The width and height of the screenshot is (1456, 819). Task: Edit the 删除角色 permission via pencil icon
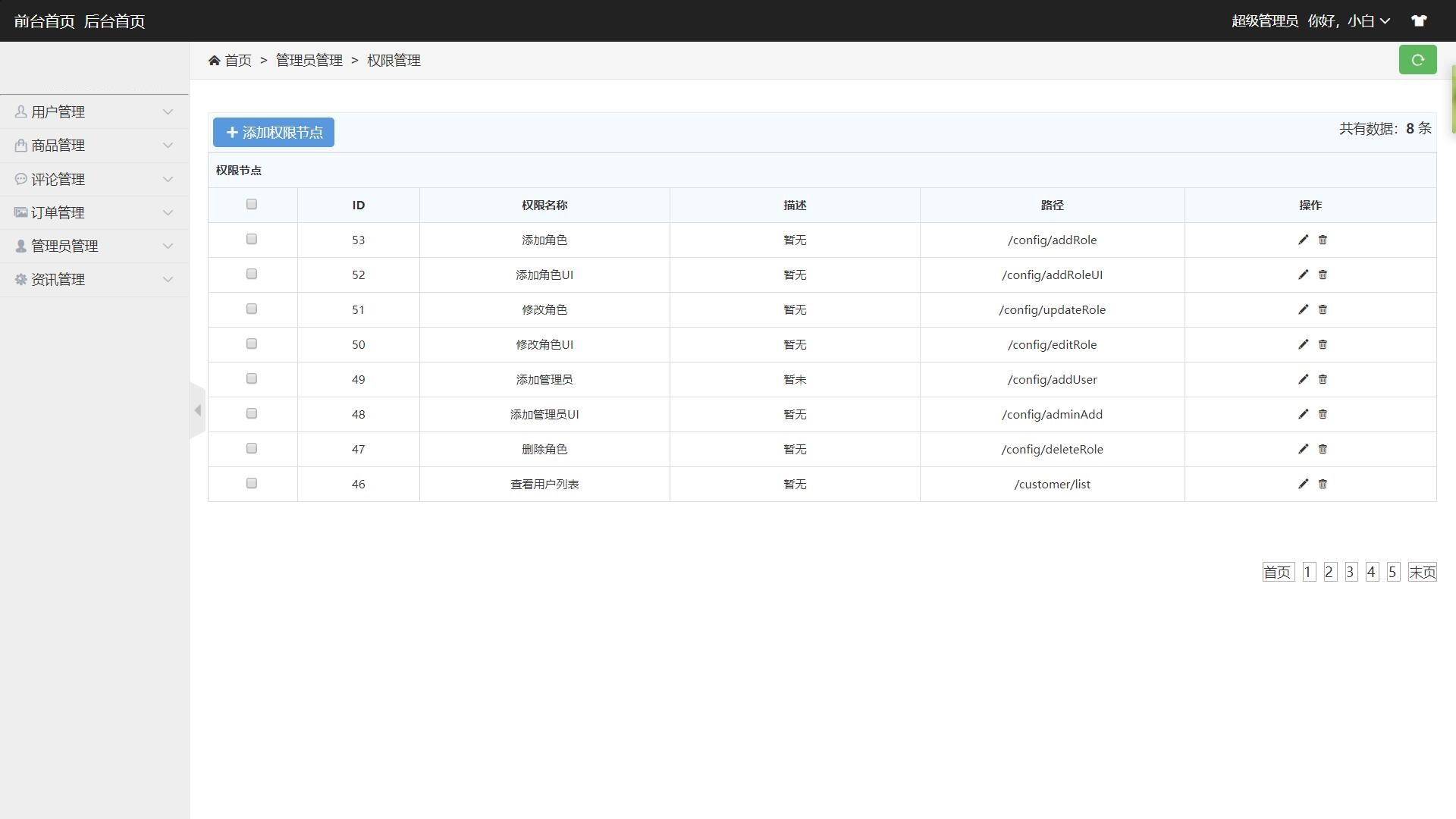(x=1303, y=449)
